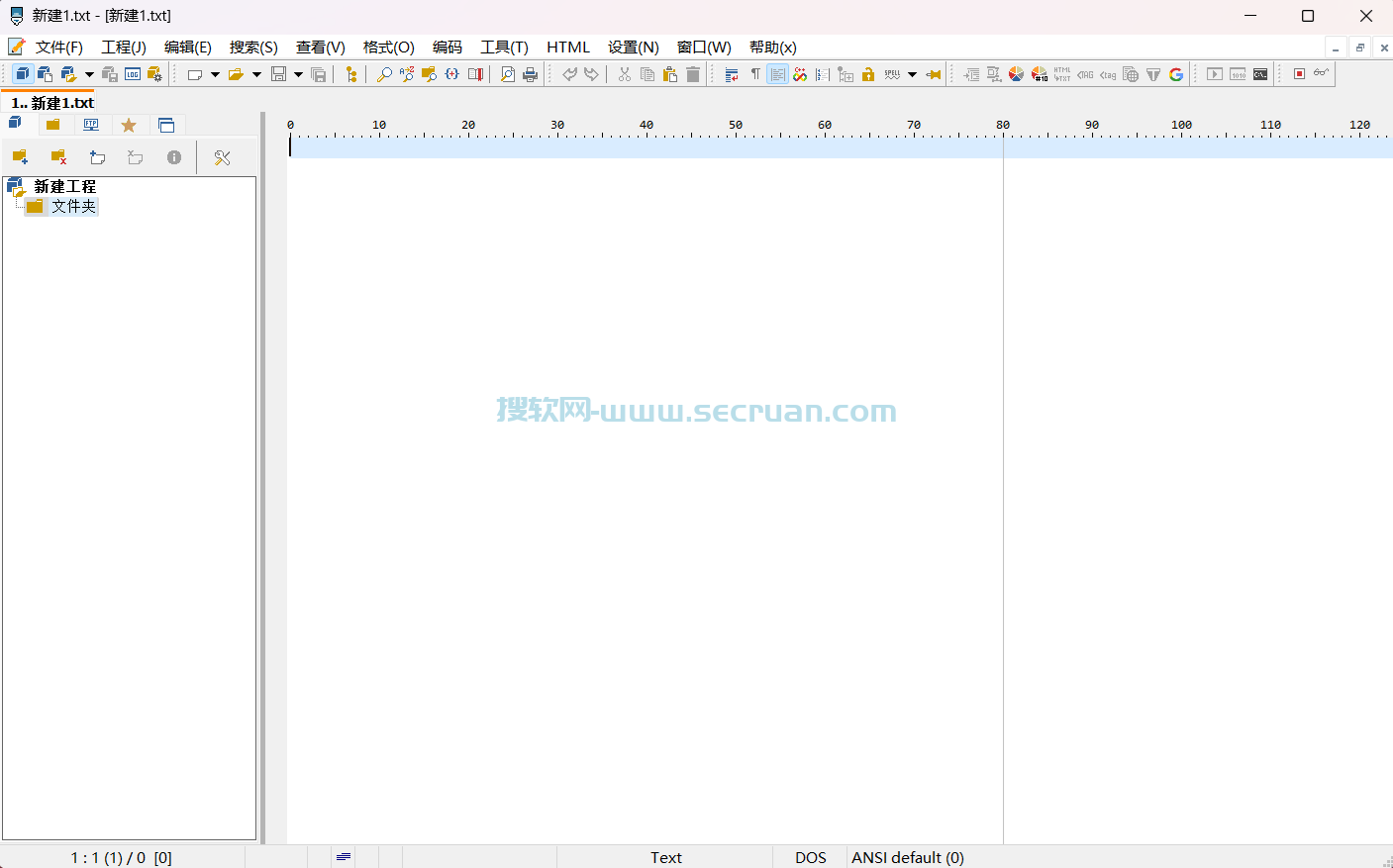
Task: Click the copy icon
Action: (x=647, y=74)
